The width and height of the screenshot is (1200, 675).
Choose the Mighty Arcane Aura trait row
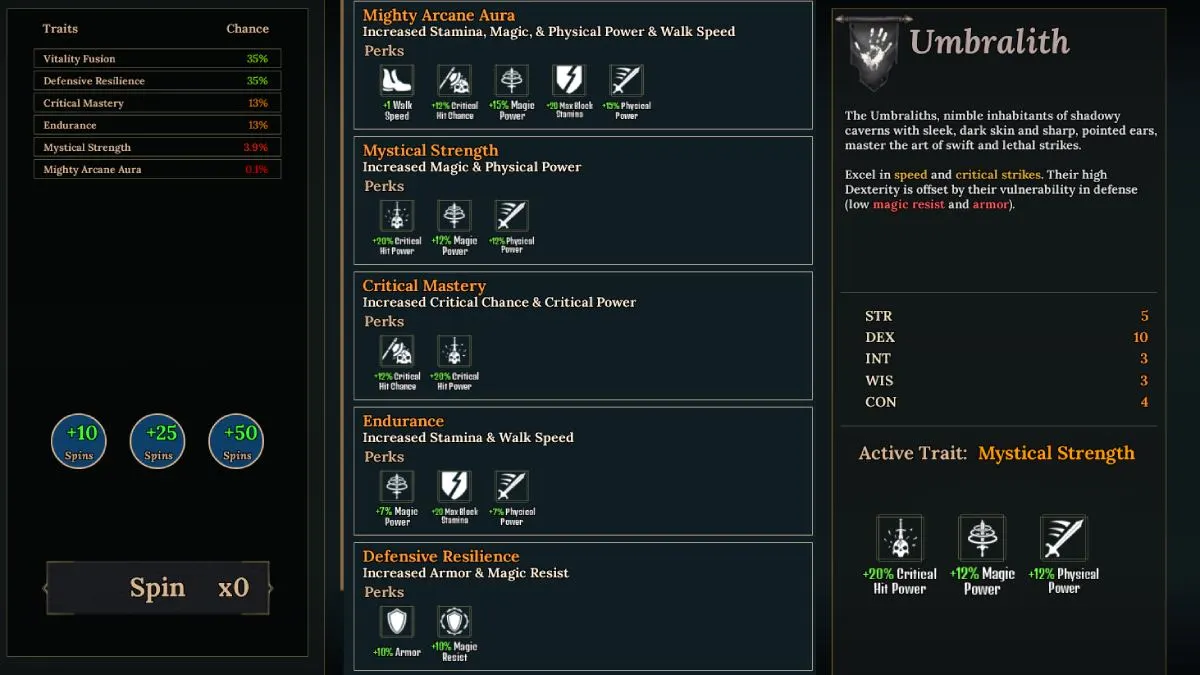tap(157, 169)
